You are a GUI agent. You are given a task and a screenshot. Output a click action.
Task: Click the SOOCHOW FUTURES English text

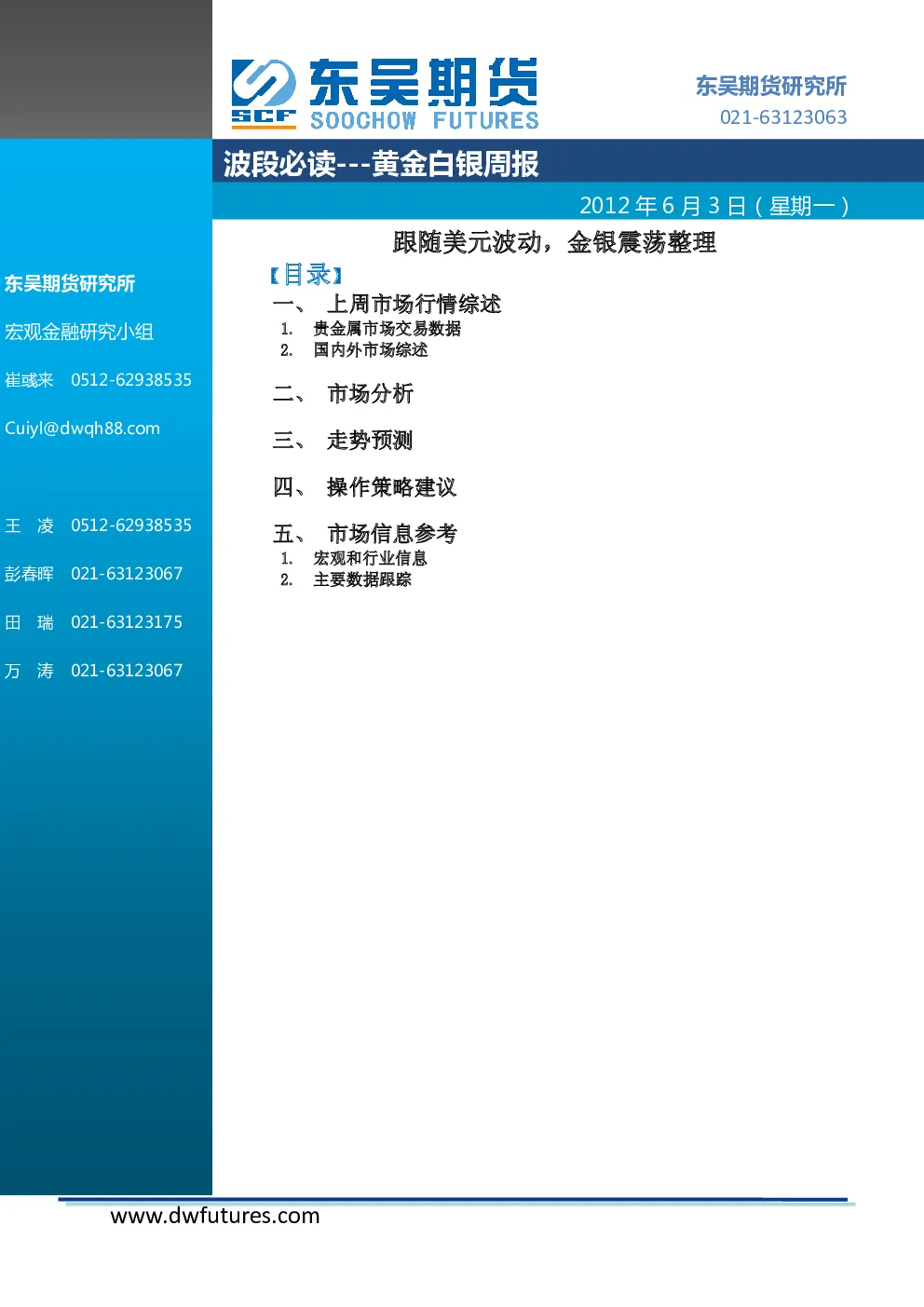[425, 120]
